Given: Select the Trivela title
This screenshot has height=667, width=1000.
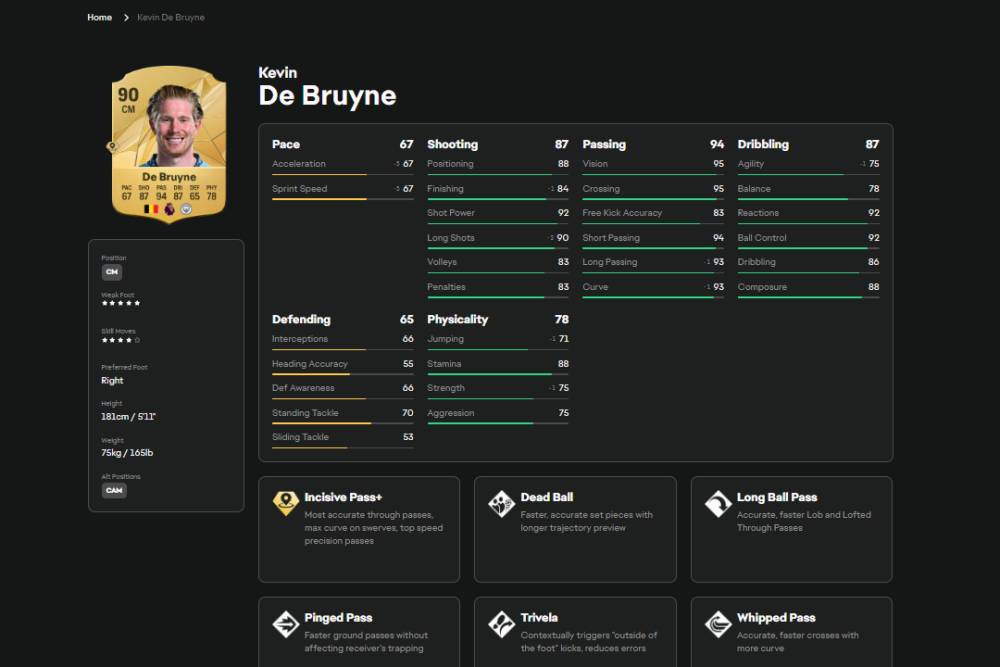Looking at the screenshot, I should [x=539, y=618].
